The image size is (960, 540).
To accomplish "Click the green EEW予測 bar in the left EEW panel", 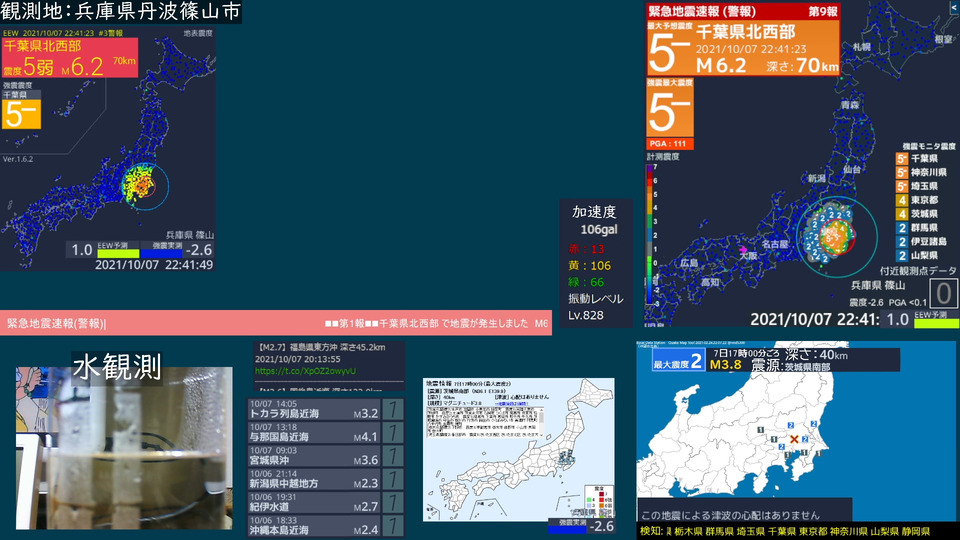I will tap(118, 253).
